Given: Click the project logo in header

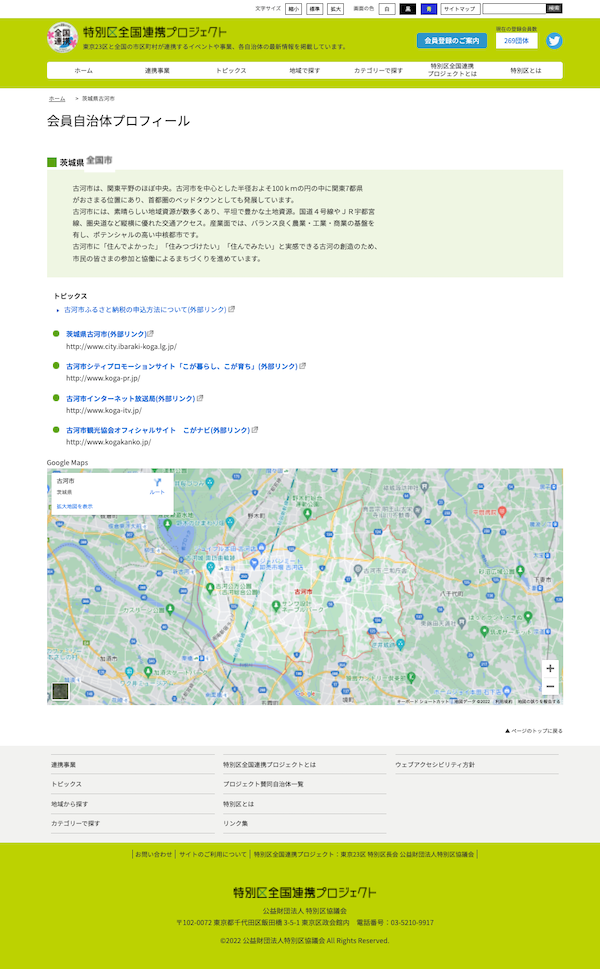Looking at the screenshot, I should click(x=62, y=39).
